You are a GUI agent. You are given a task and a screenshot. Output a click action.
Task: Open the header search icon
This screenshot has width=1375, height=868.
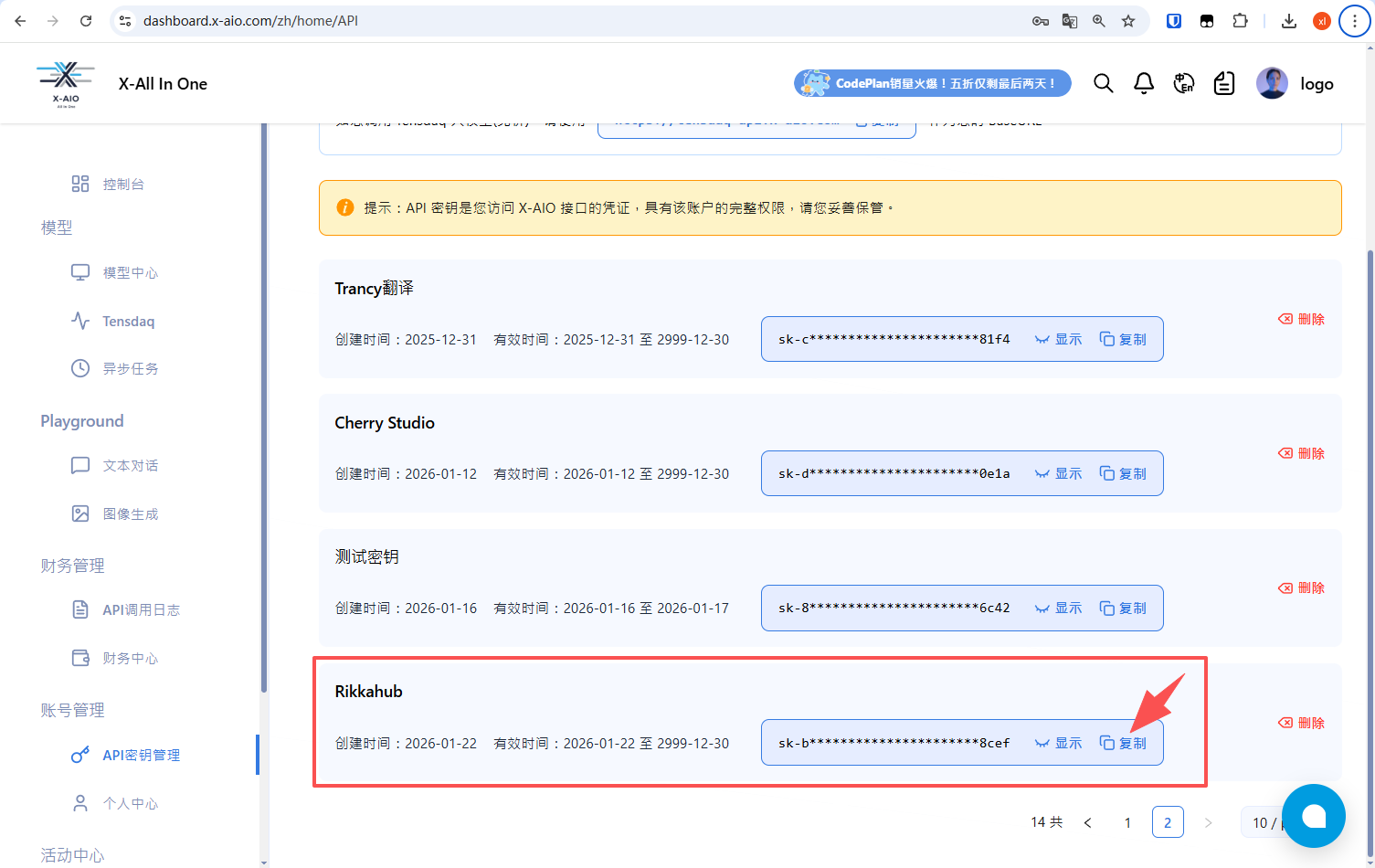tap(1104, 84)
